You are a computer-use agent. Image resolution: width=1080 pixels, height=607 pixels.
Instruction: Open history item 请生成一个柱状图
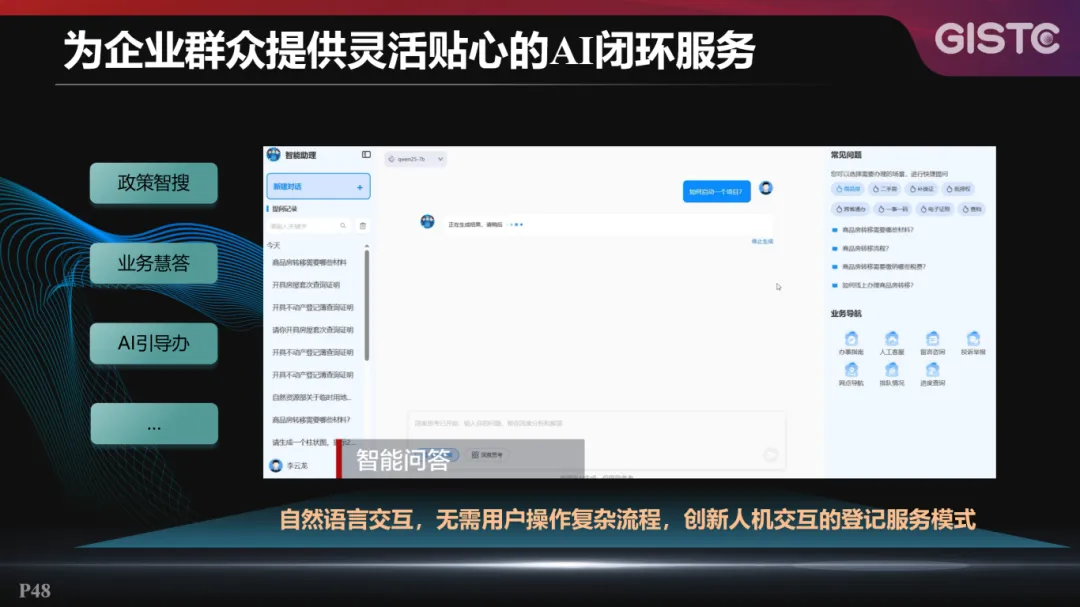tap(313, 442)
